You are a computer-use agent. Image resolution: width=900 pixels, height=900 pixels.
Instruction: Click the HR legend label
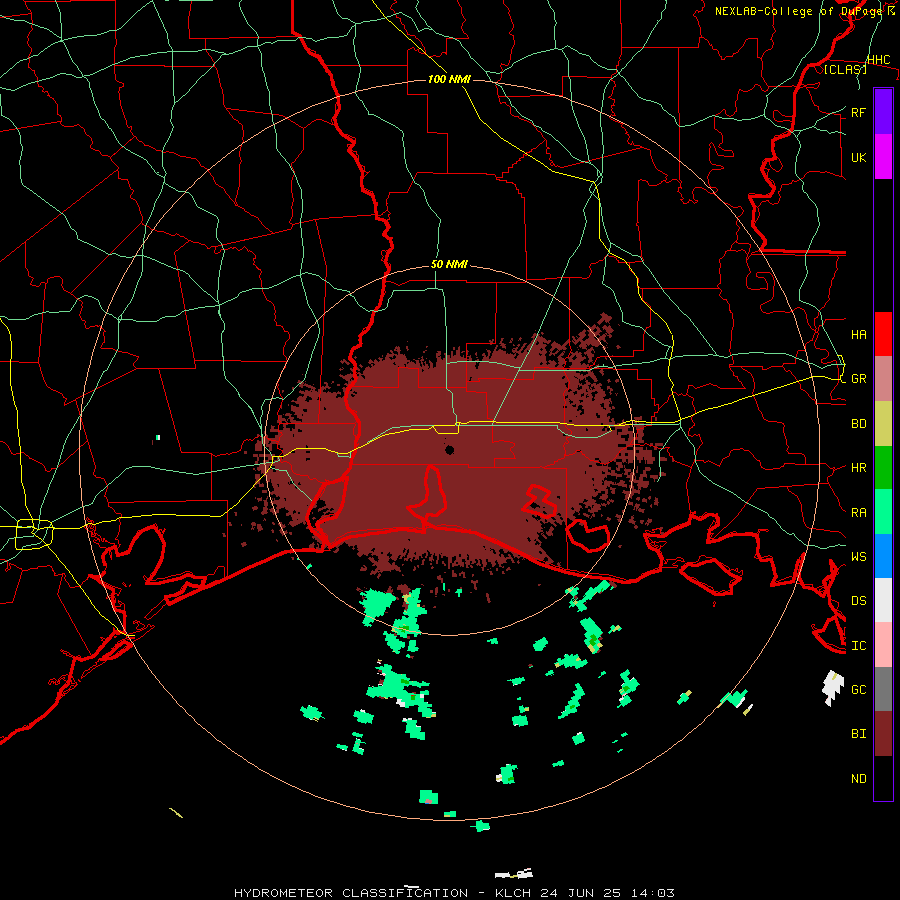point(858,468)
